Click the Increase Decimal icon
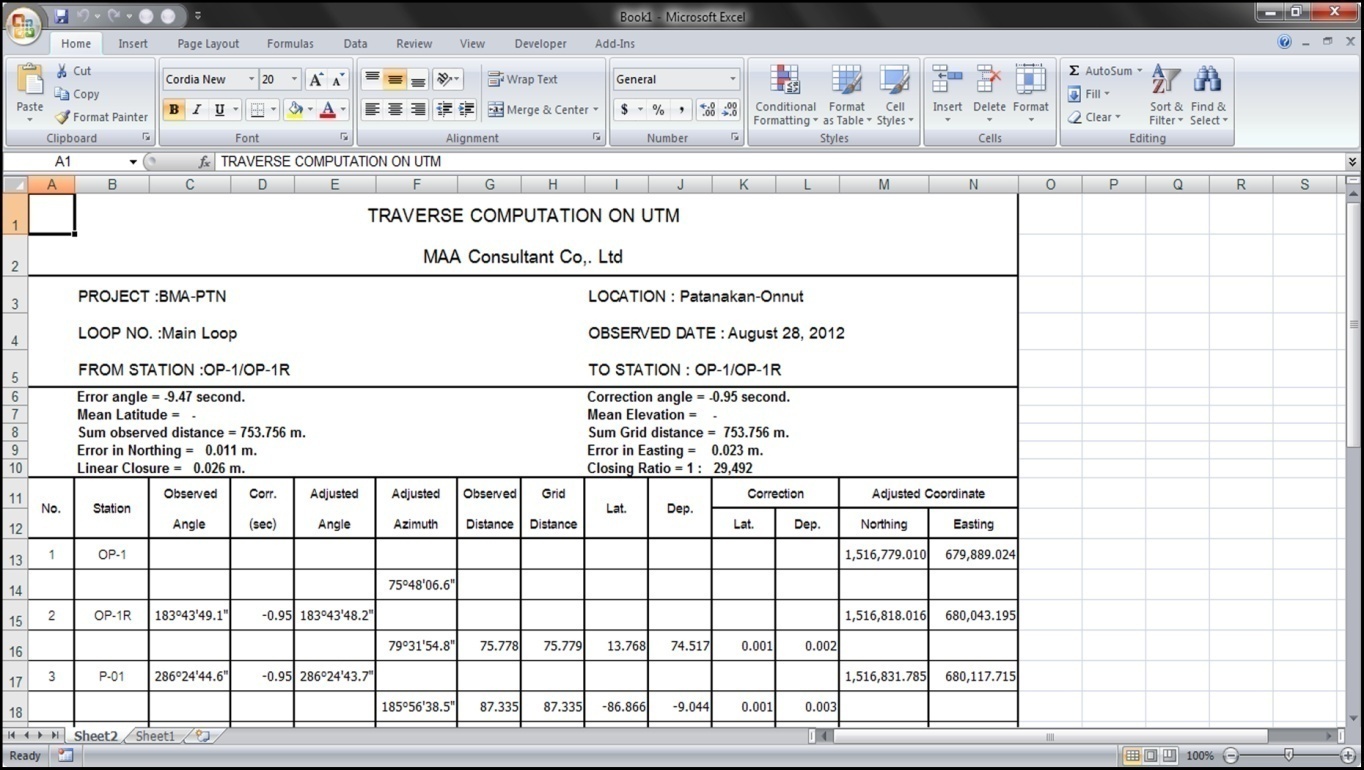The width and height of the screenshot is (1364, 770). [705, 110]
